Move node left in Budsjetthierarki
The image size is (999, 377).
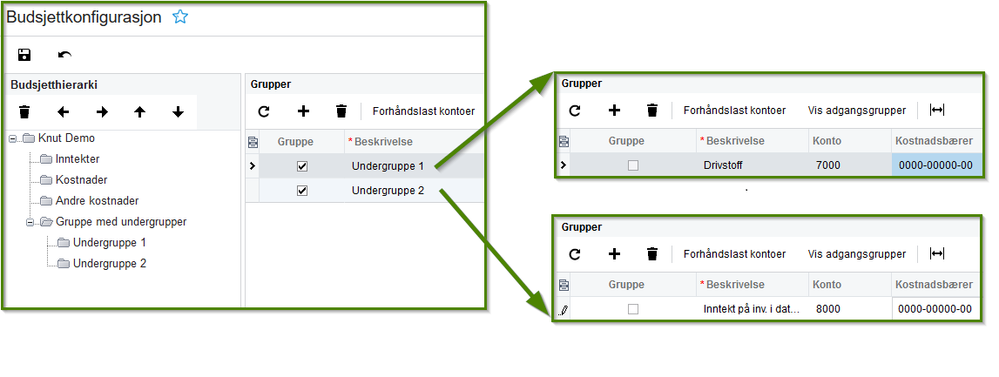(x=63, y=112)
